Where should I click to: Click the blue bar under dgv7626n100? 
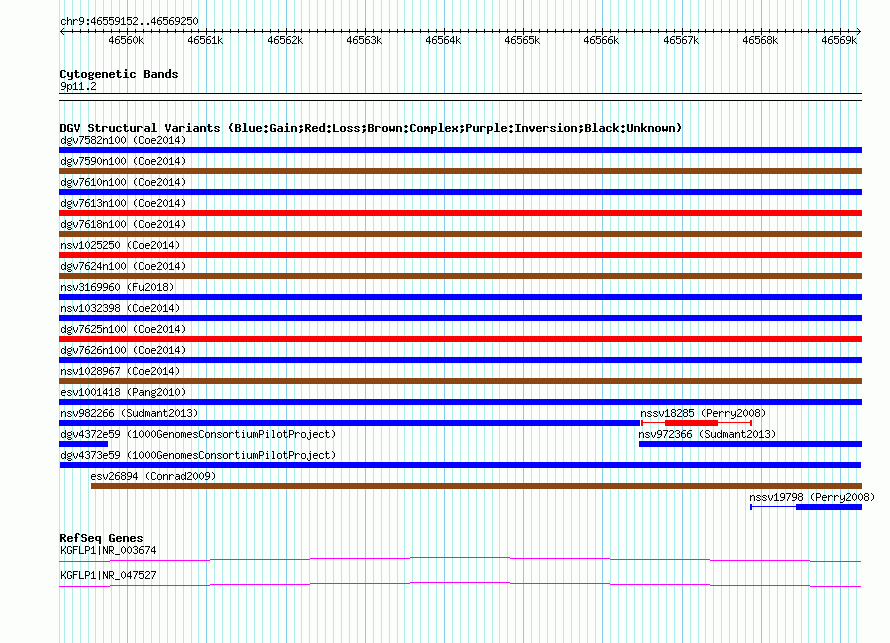[460, 360]
